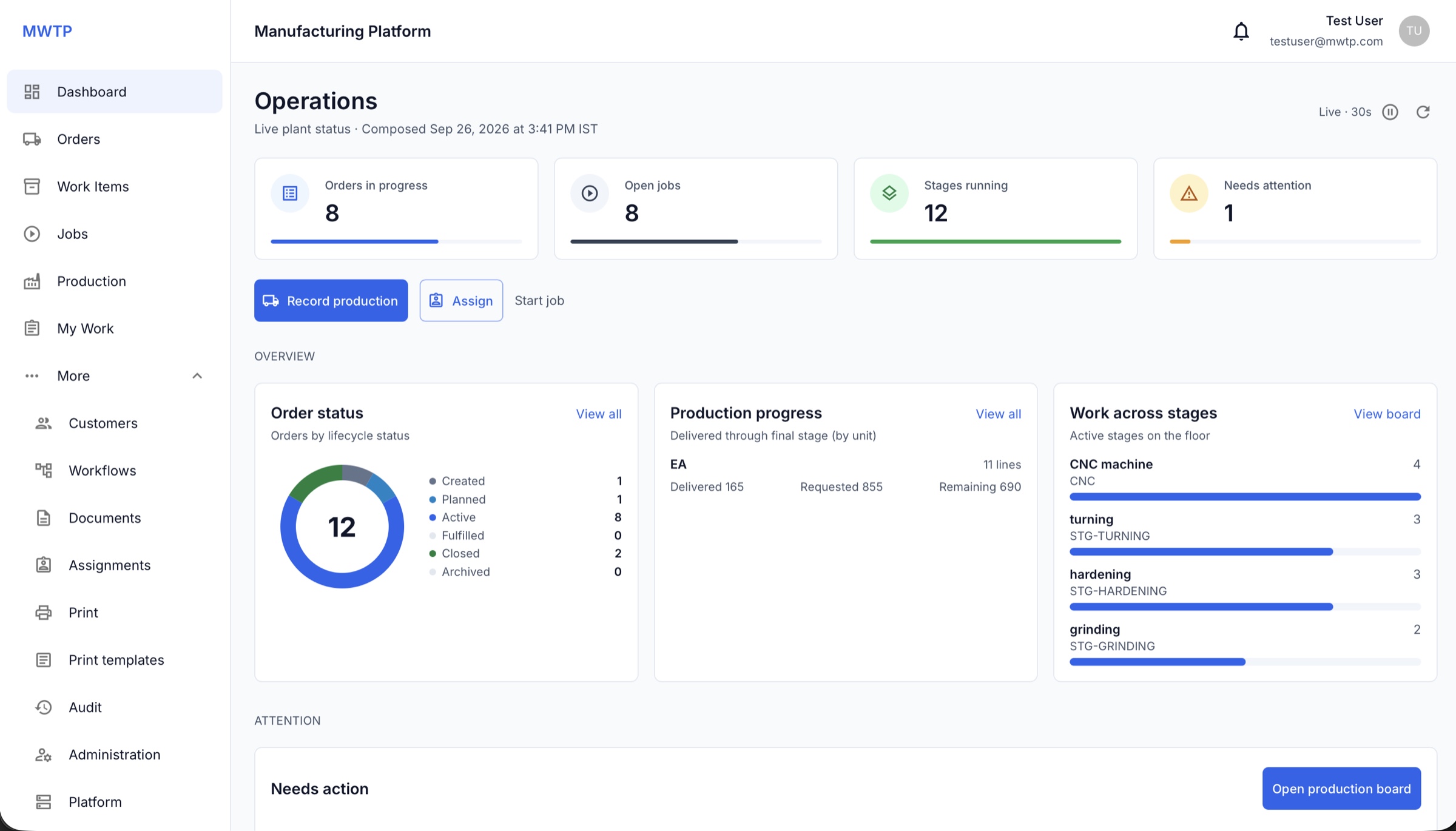The image size is (1456, 831).
Task: Click the Administration gear-user icon
Action: (43, 755)
